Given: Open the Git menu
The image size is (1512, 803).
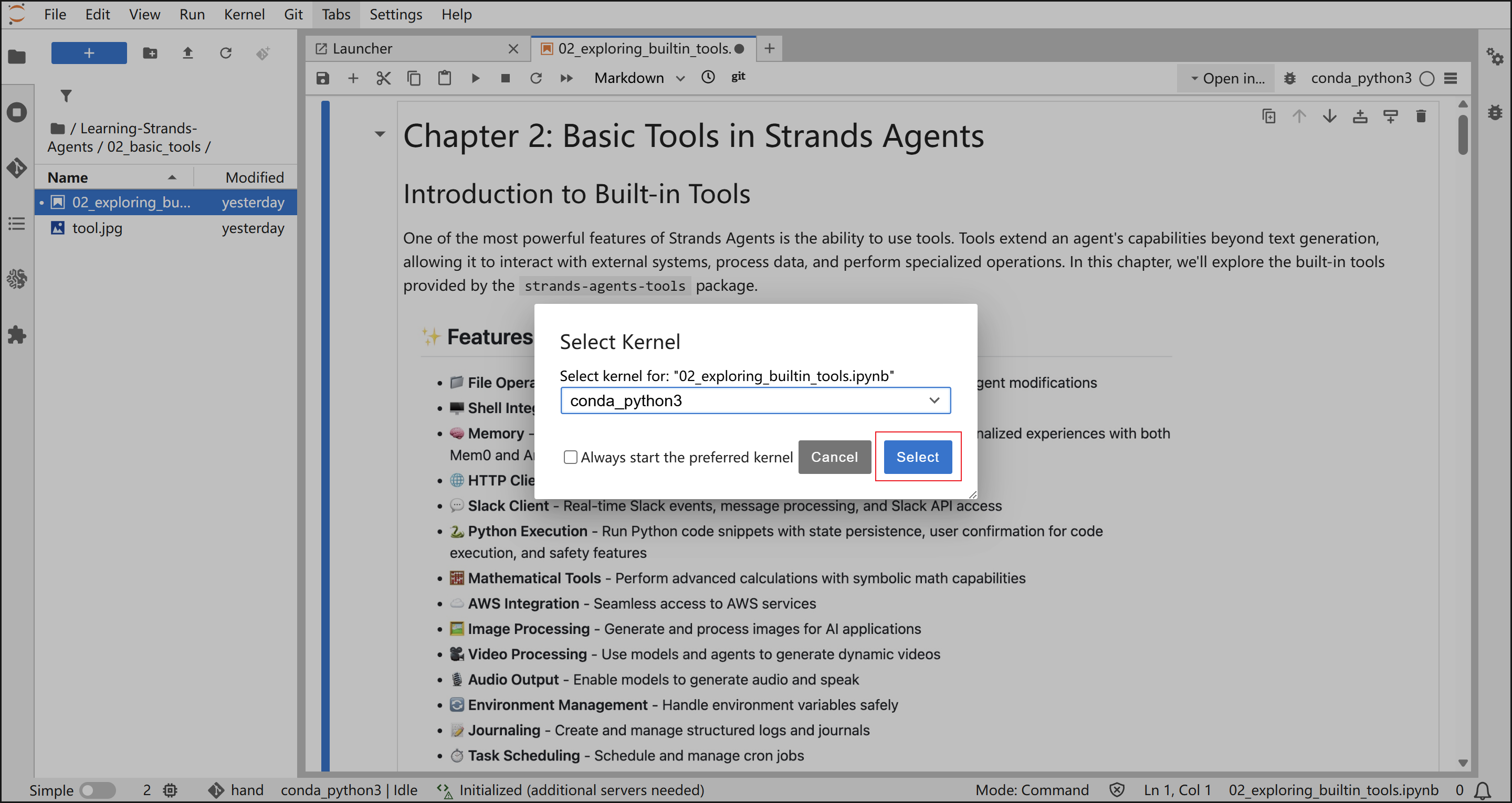Looking at the screenshot, I should (x=293, y=14).
